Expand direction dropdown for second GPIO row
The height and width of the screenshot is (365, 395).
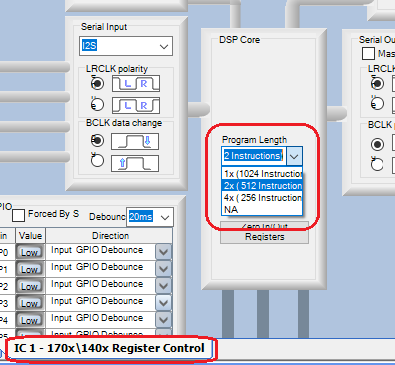(x=163, y=269)
